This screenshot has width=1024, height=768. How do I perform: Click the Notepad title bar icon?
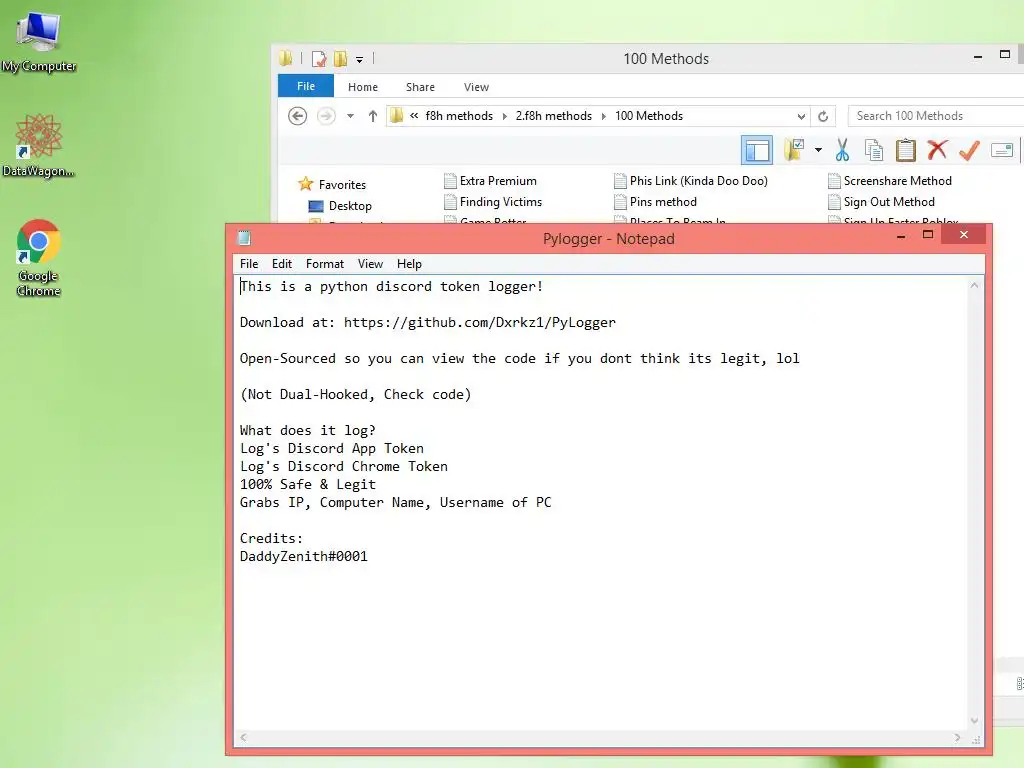pyautogui.click(x=244, y=238)
